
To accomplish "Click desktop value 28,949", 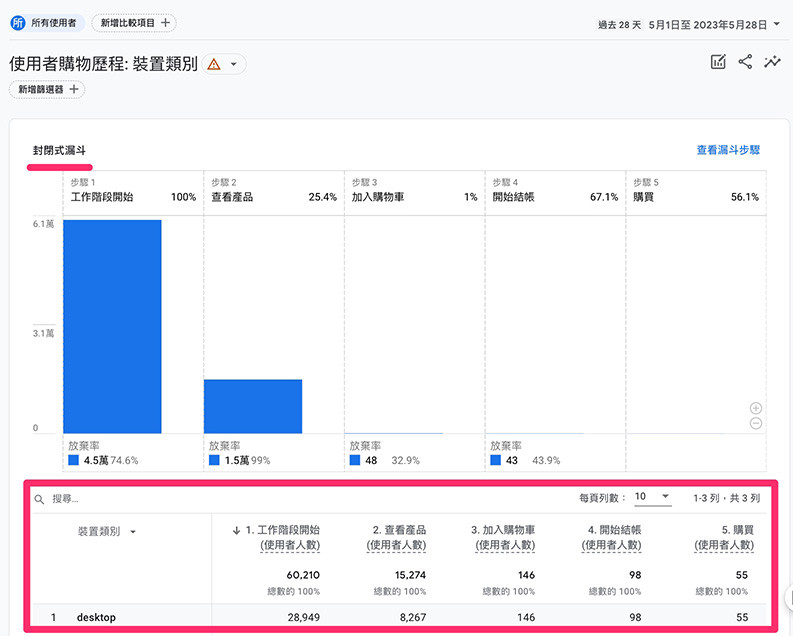I will (303, 617).
